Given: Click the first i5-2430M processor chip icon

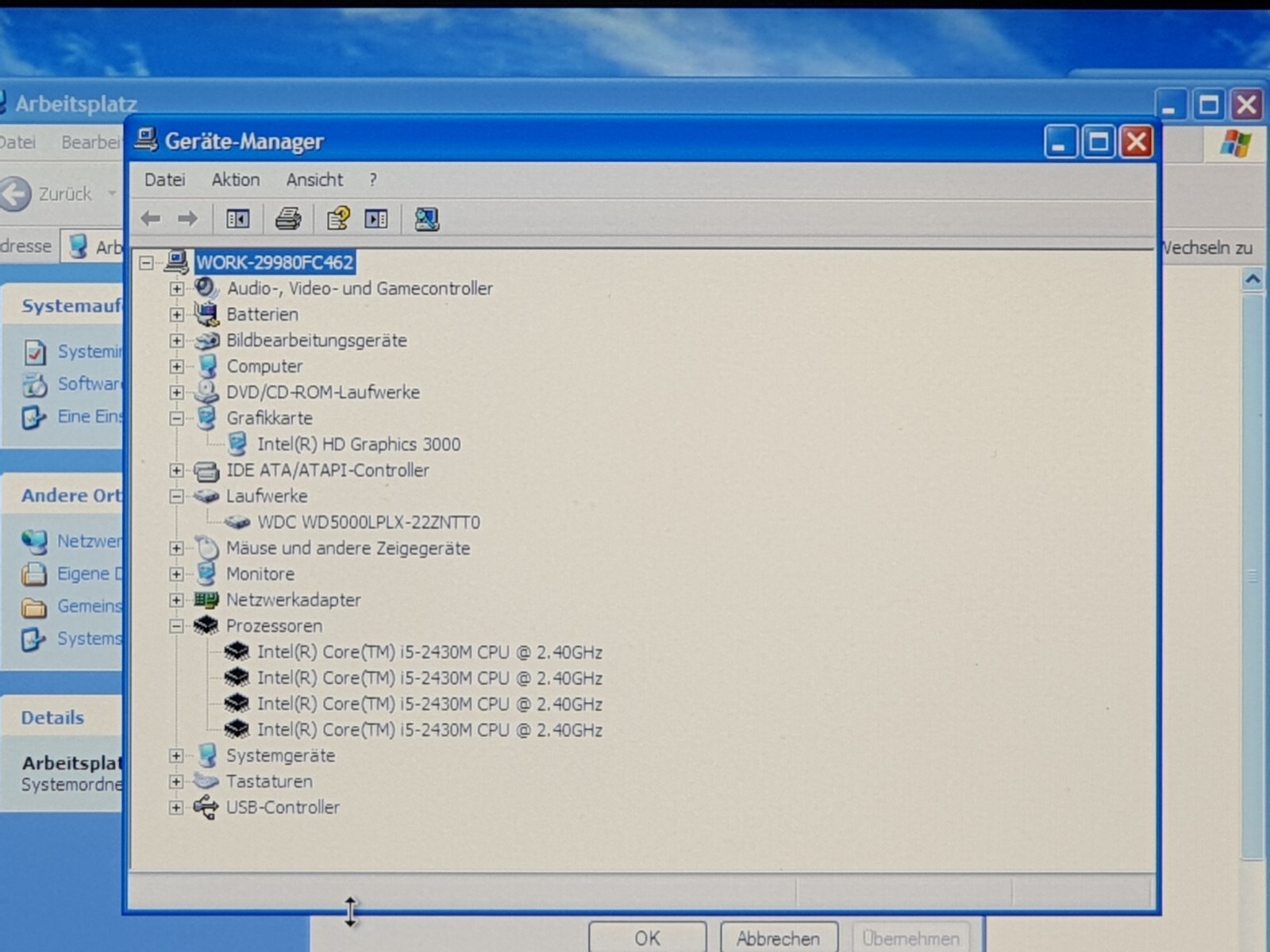Looking at the screenshot, I should (237, 652).
